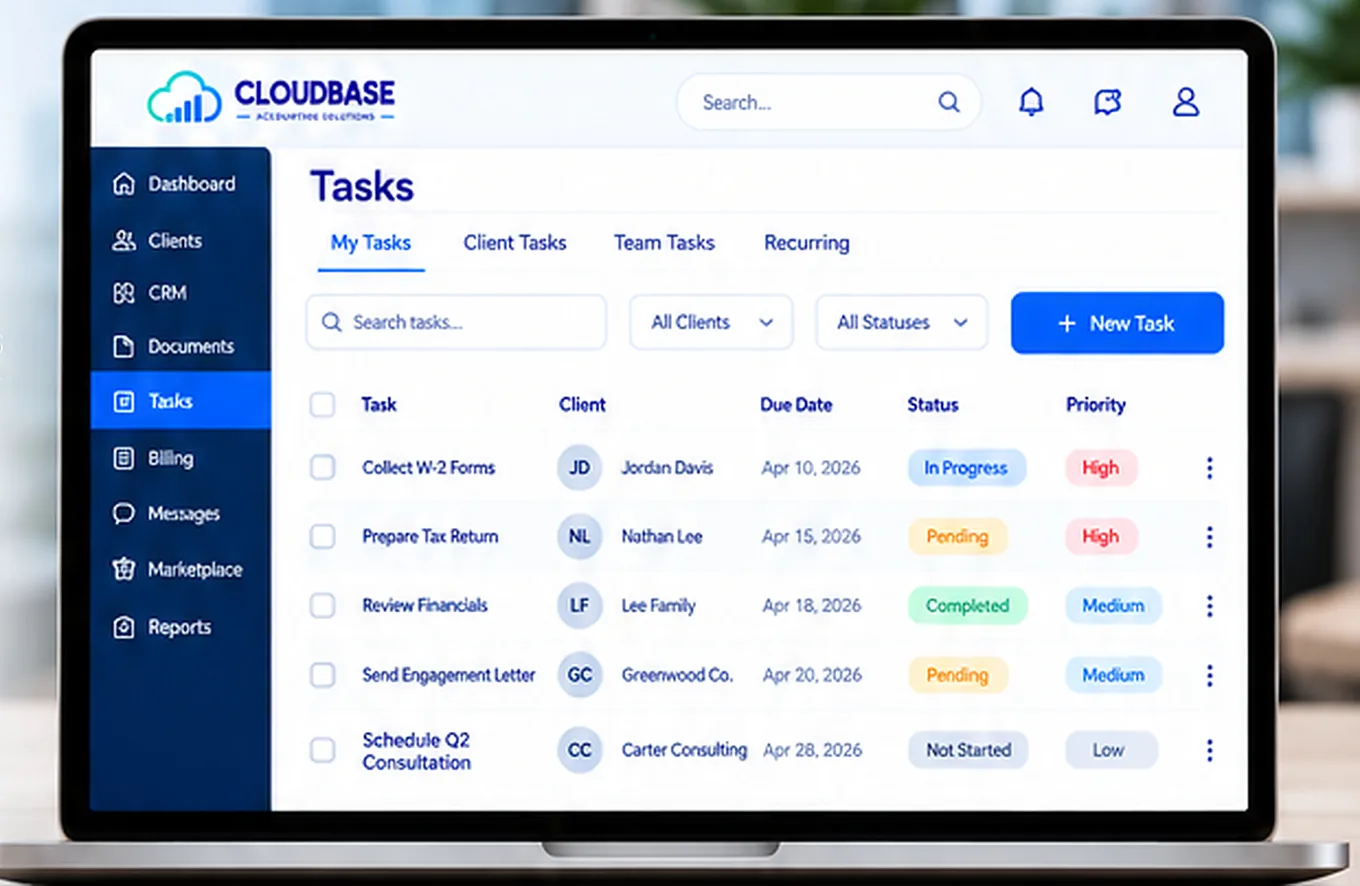Viewport: 1360px width, 886px height.
Task: Open the user profile icon
Action: pyautogui.click(x=1186, y=101)
